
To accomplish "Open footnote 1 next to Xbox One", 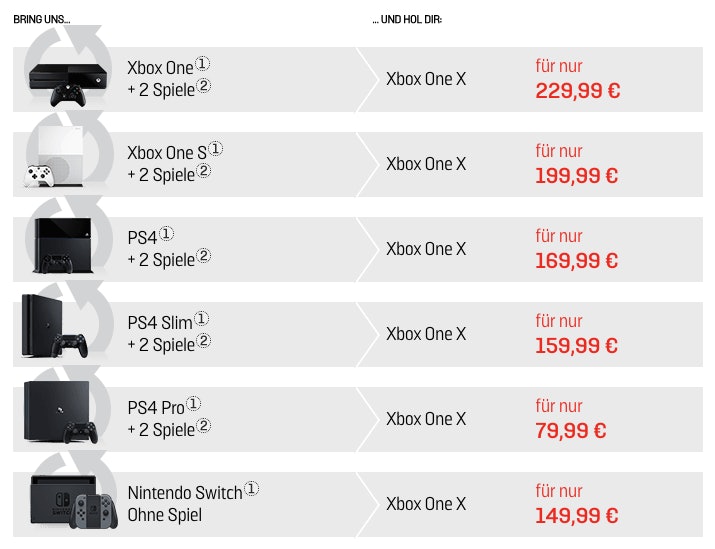I will point(202,63).
